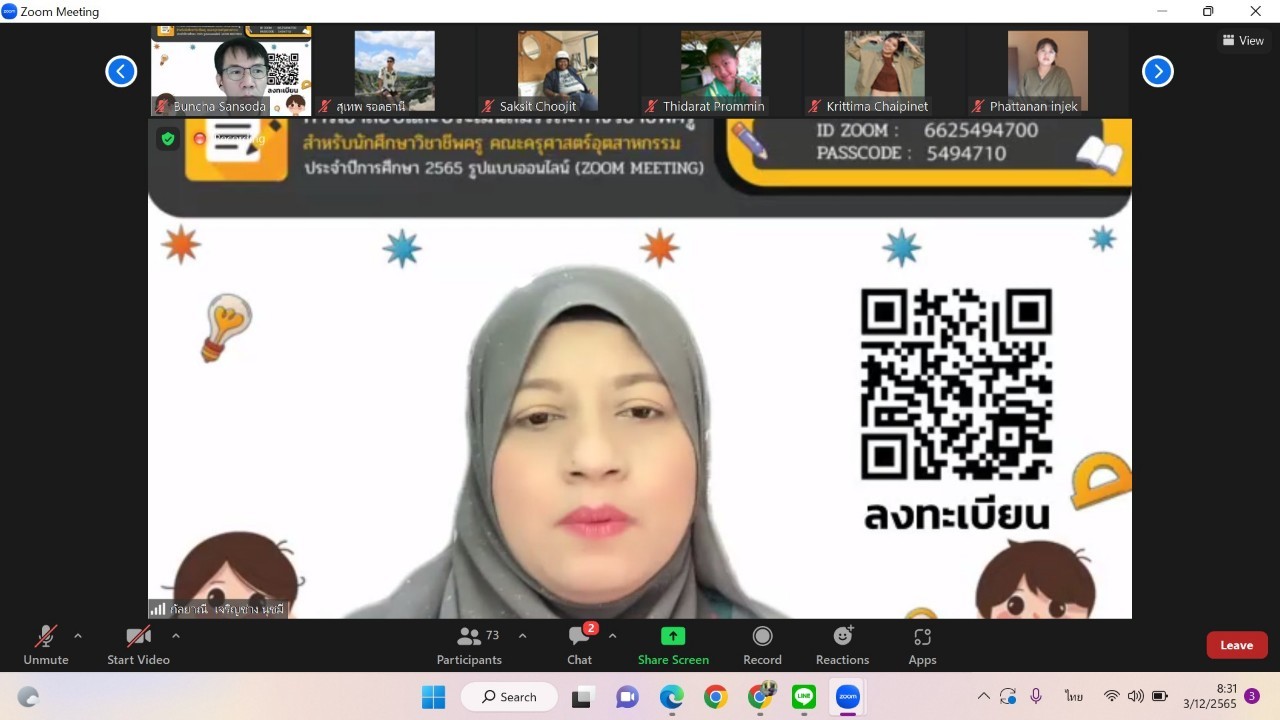Click the Zoom taskbar icon

(848, 697)
